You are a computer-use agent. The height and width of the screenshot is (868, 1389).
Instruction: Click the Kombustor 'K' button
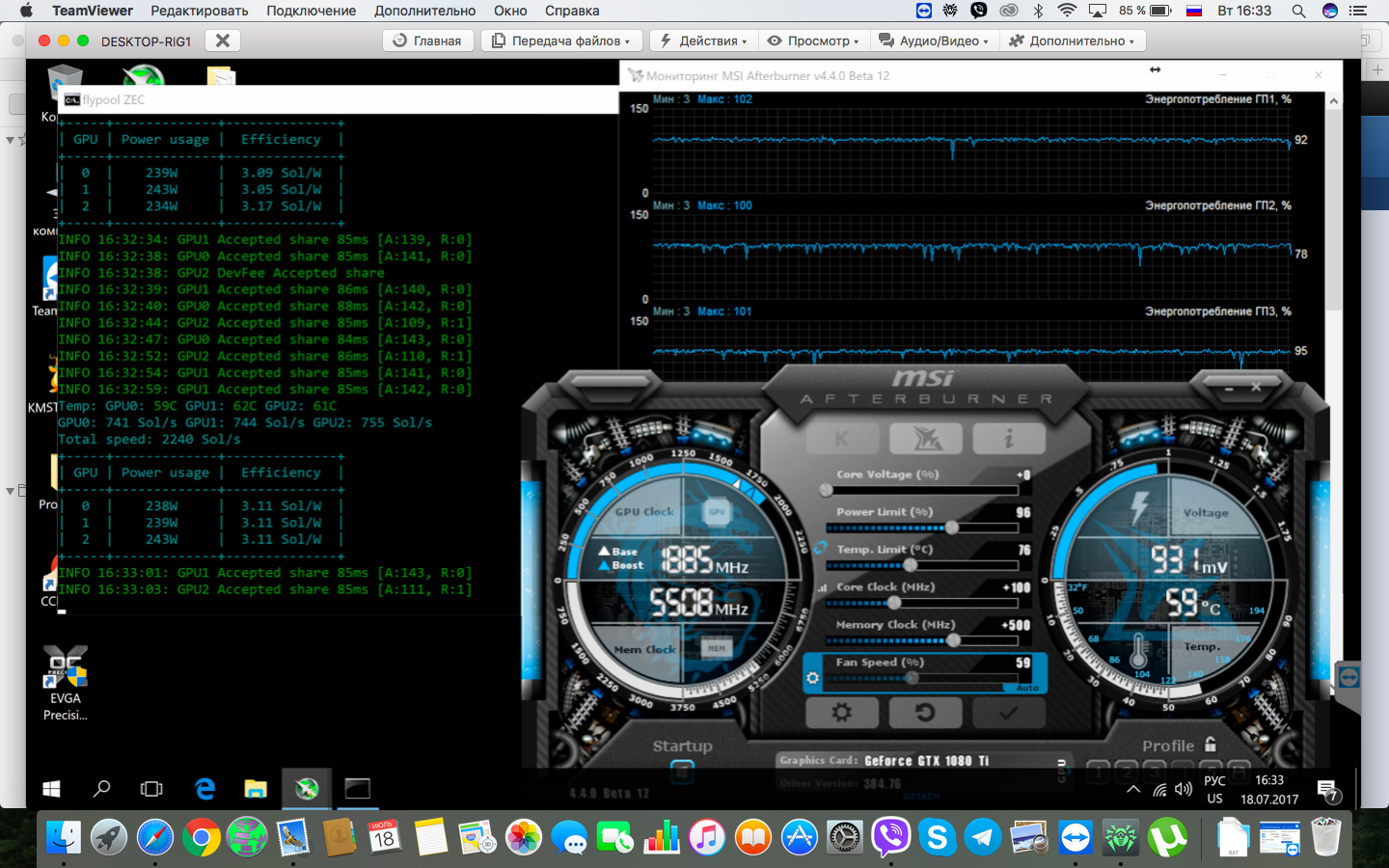841,439
